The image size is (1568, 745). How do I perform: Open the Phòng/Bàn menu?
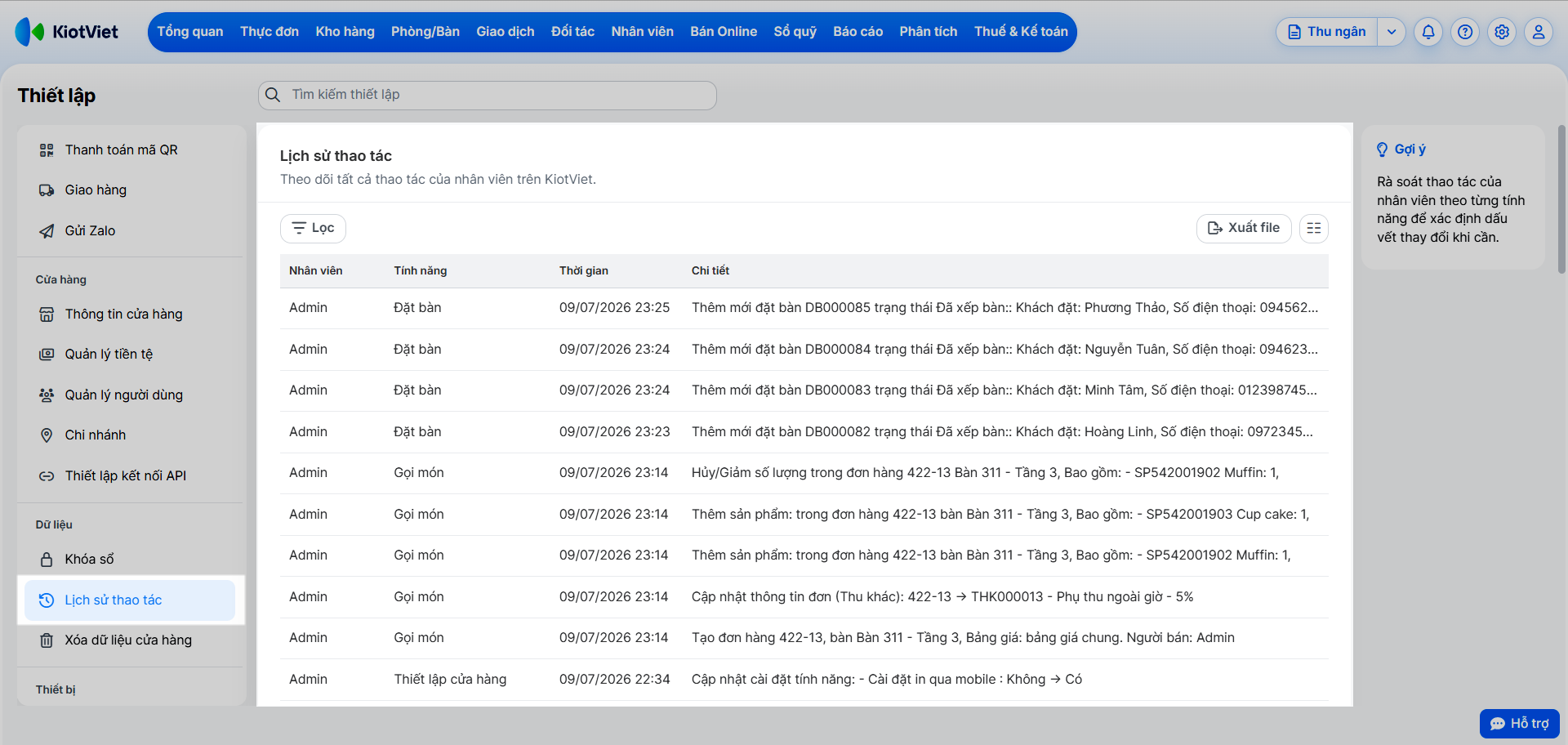pyautogui.click(x=425, y=32)
